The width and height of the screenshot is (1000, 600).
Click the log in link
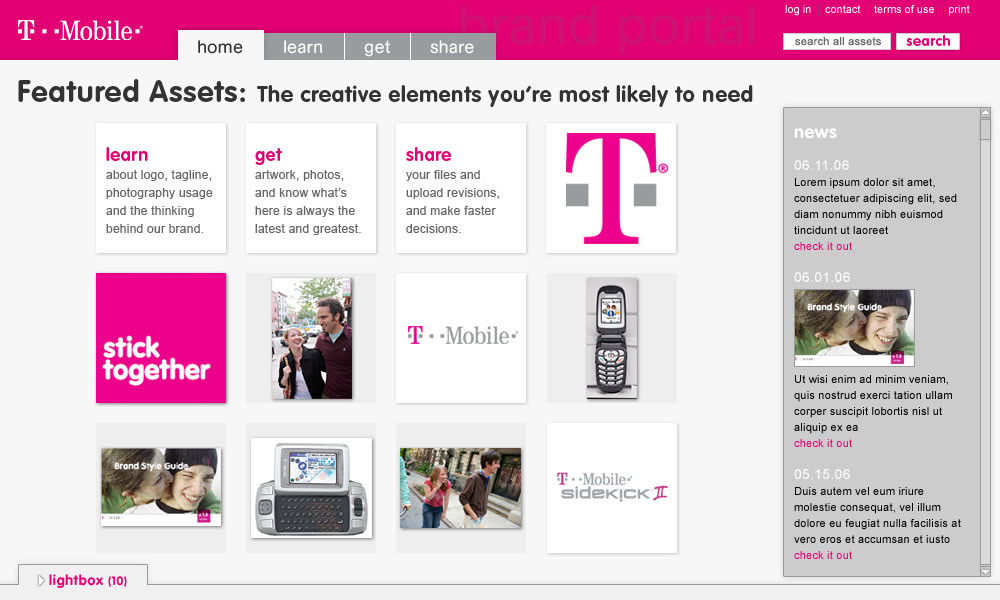pos(797,9)
